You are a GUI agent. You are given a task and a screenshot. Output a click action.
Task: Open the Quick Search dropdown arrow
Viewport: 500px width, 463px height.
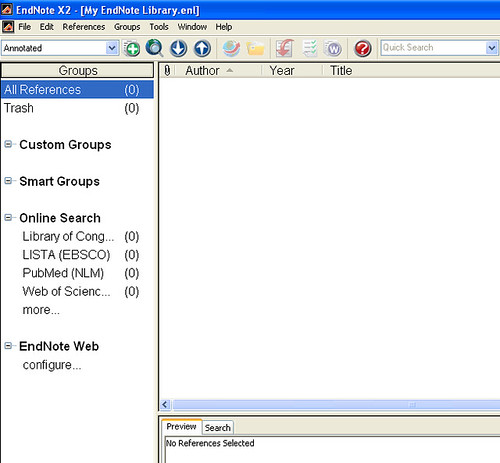pos(492,48)
